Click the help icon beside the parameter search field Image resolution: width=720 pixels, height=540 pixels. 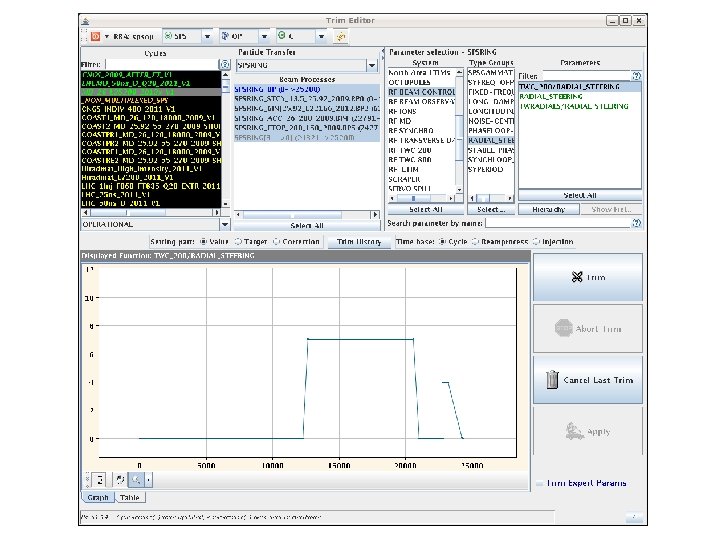[636, 223]
